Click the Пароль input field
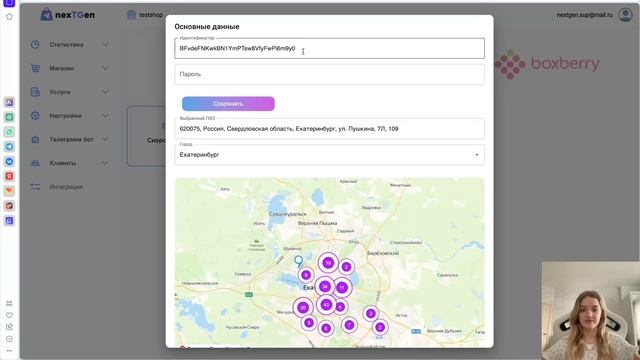The width and height of the screenshot is (640, 360). pos(329,74)
